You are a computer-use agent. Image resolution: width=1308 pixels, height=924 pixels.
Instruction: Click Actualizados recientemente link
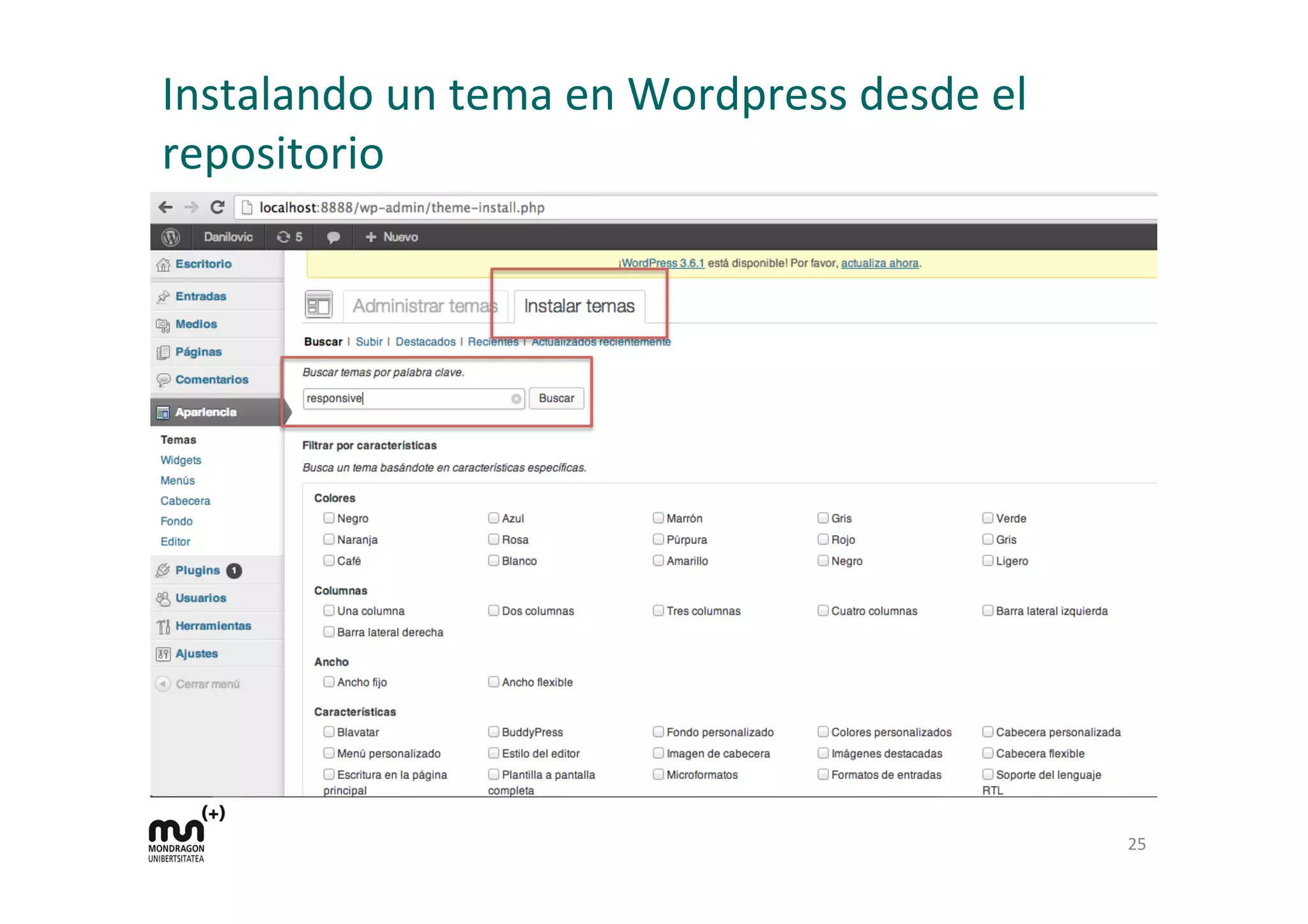pos(601,342)
